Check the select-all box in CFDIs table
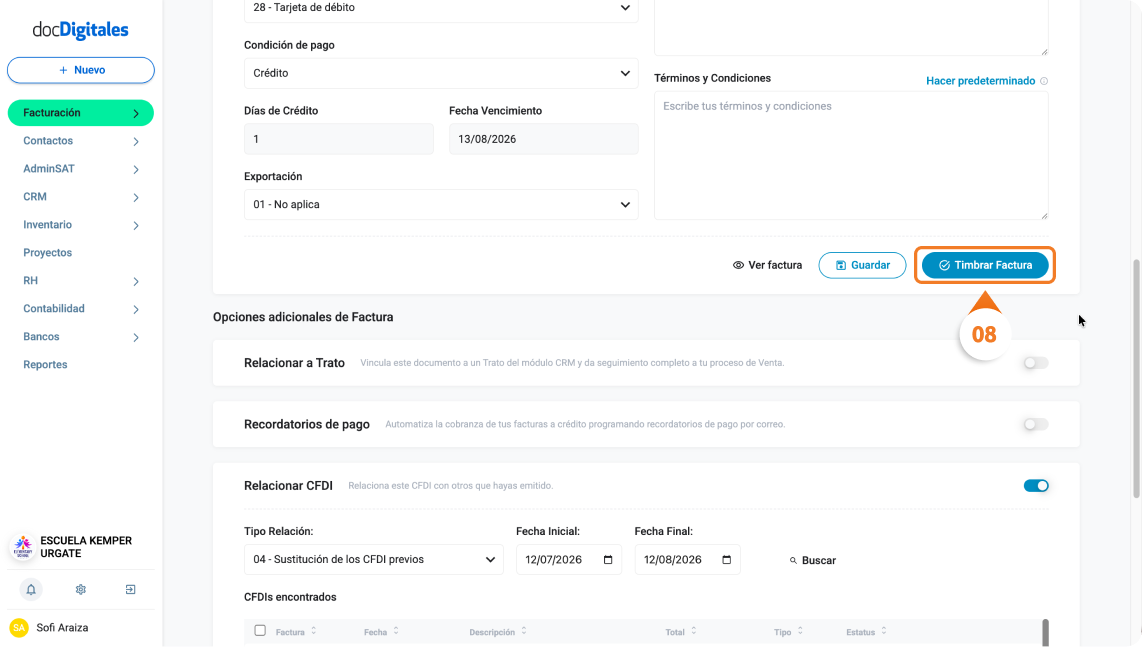The image size is (1142, 647). [260, 630]
